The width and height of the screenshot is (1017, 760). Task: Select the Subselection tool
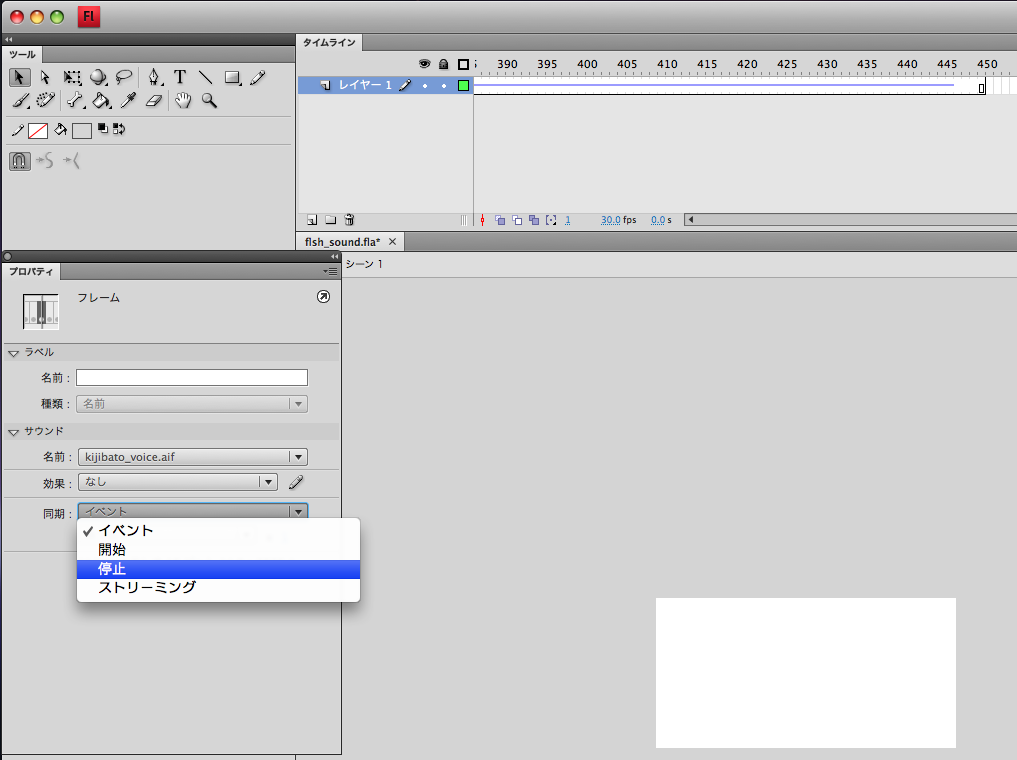coord(45,77)
